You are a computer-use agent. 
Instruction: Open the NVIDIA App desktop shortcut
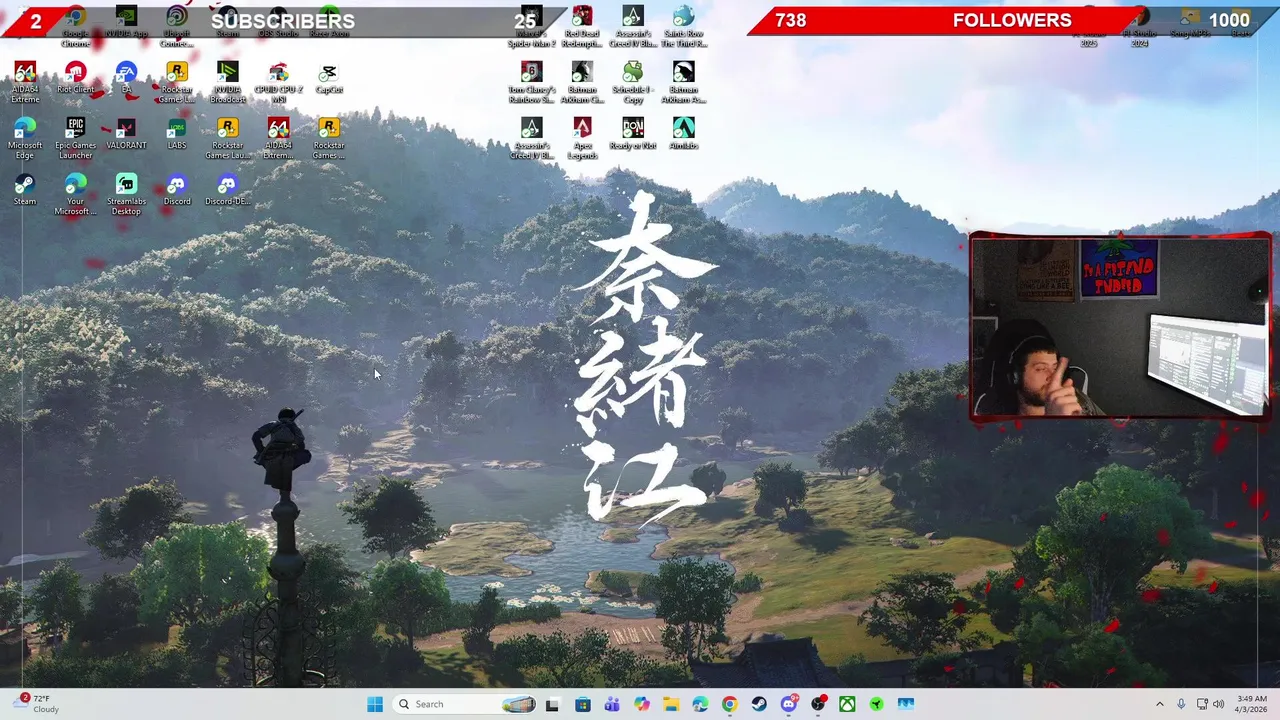click(x=126, y=22)
